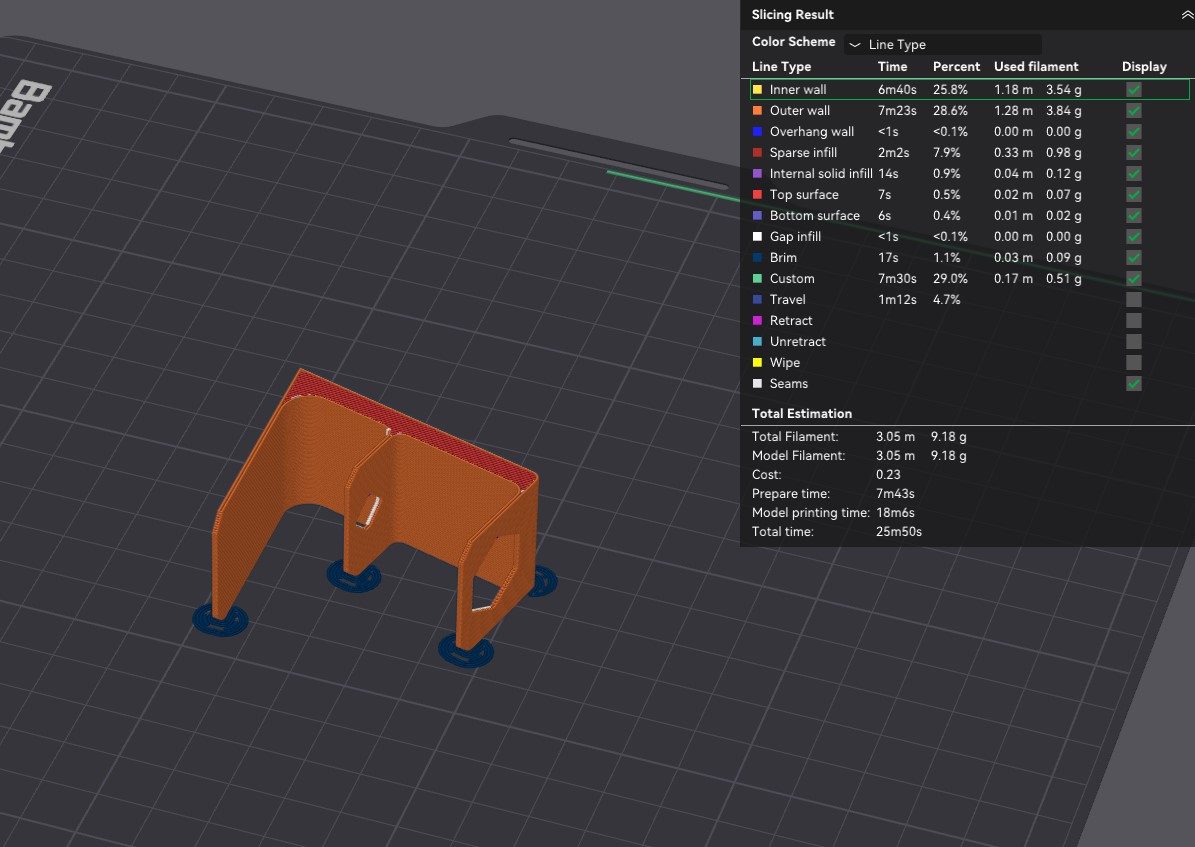Select the Inner wall row label

(x=798, y=89)
